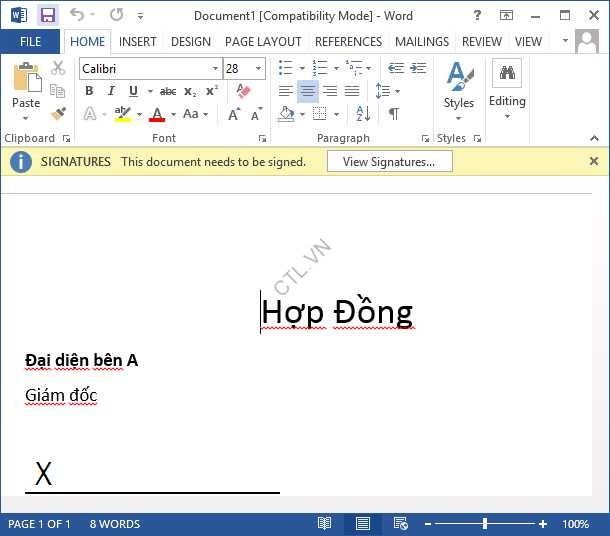Screen dimensions: 610x536
Task: Apply borders to the selection
Action: pos(320,114)
